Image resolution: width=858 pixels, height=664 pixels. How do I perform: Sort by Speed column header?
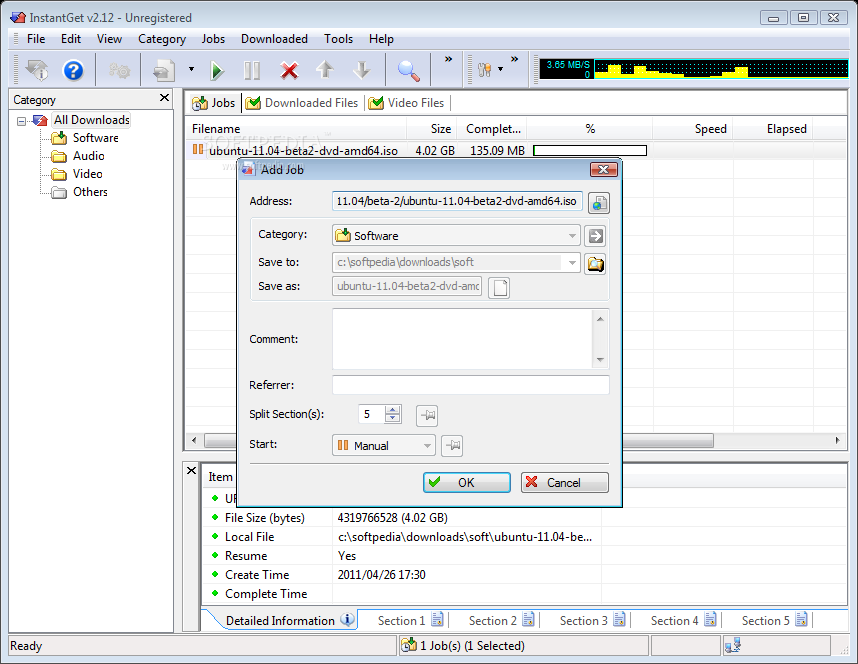pyautogui.click(x=693, y=129)
